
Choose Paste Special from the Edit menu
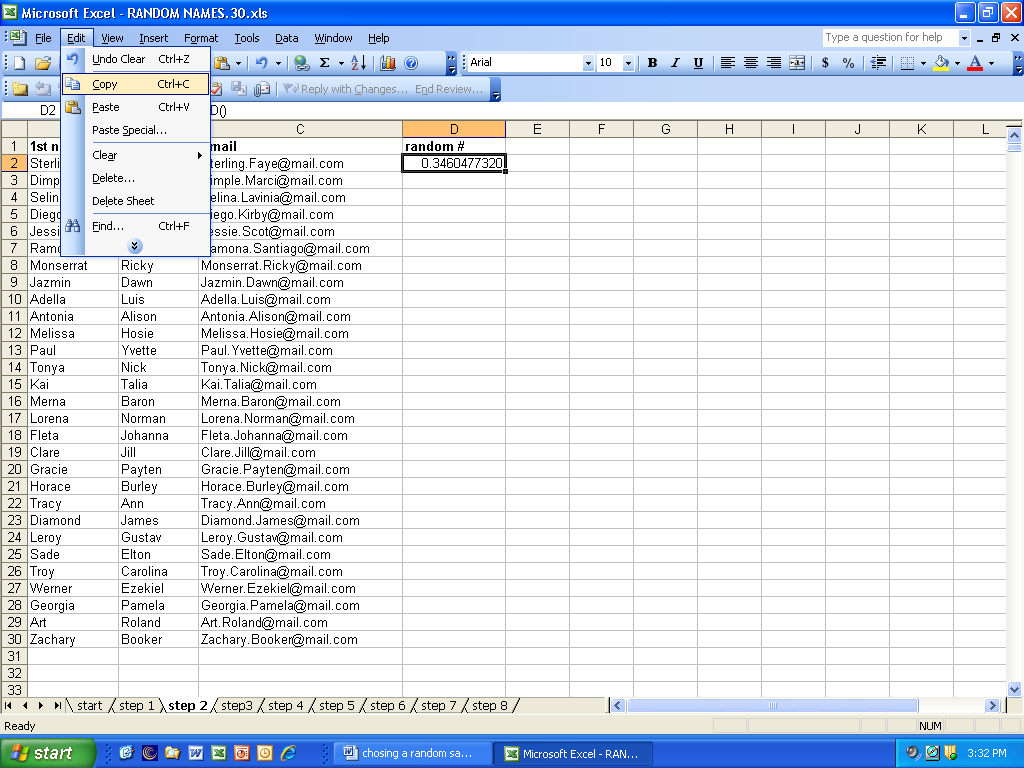[136, 130]
